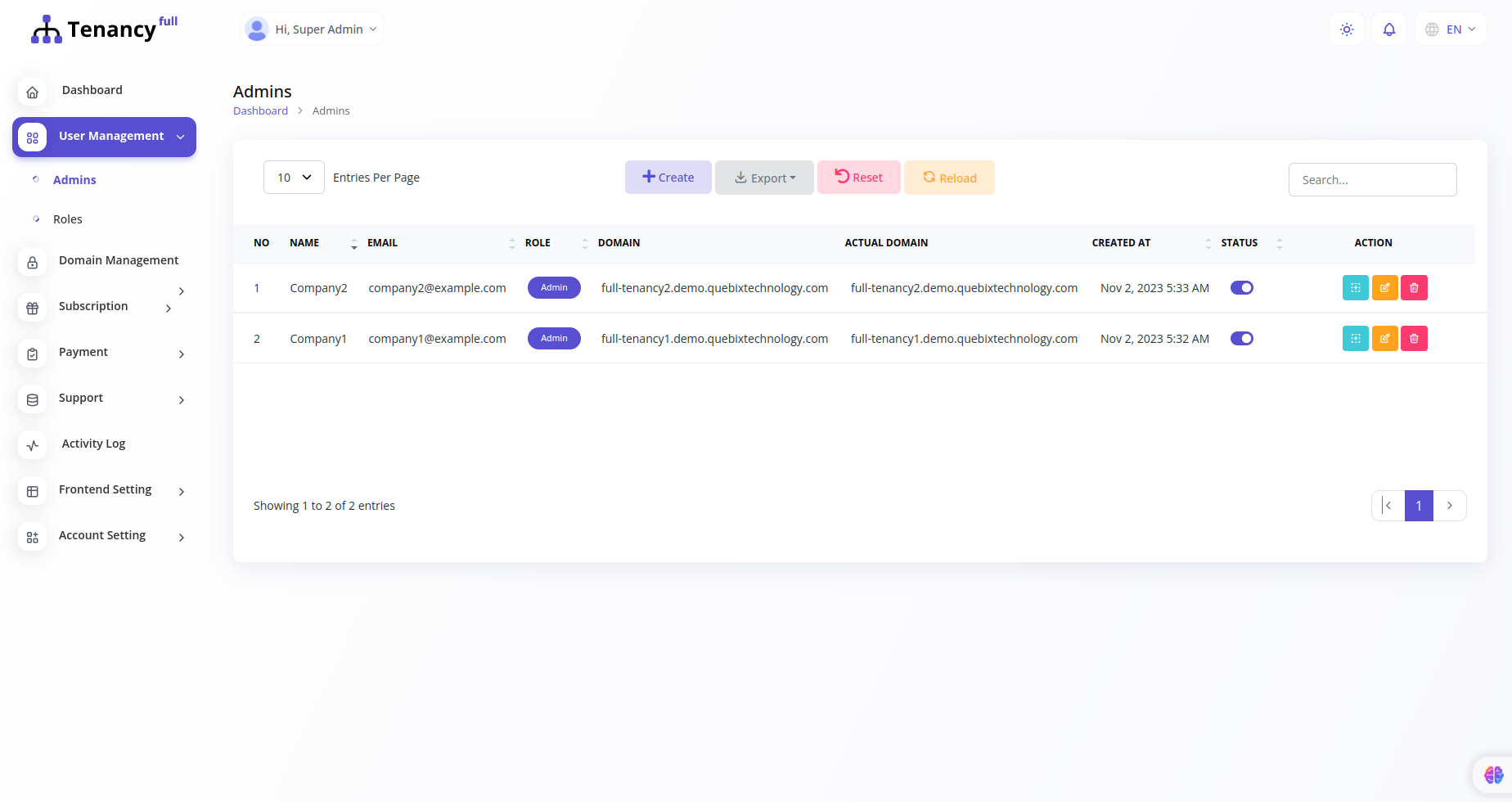Click the Dashboard home icon in sidebar
1512x802 pixels.
coord(32,92)
